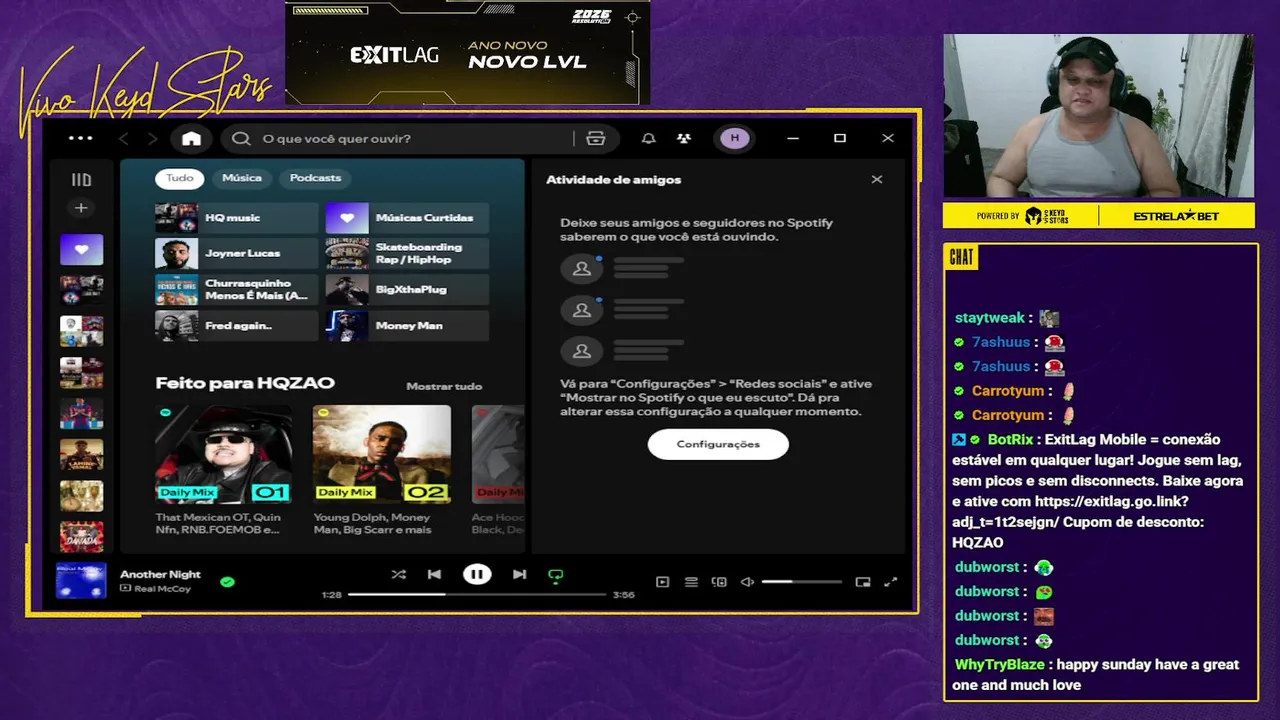Open the Real McCoy artist link
Image resolution: width=1280 pixels, height=720 pixels.
162,589
